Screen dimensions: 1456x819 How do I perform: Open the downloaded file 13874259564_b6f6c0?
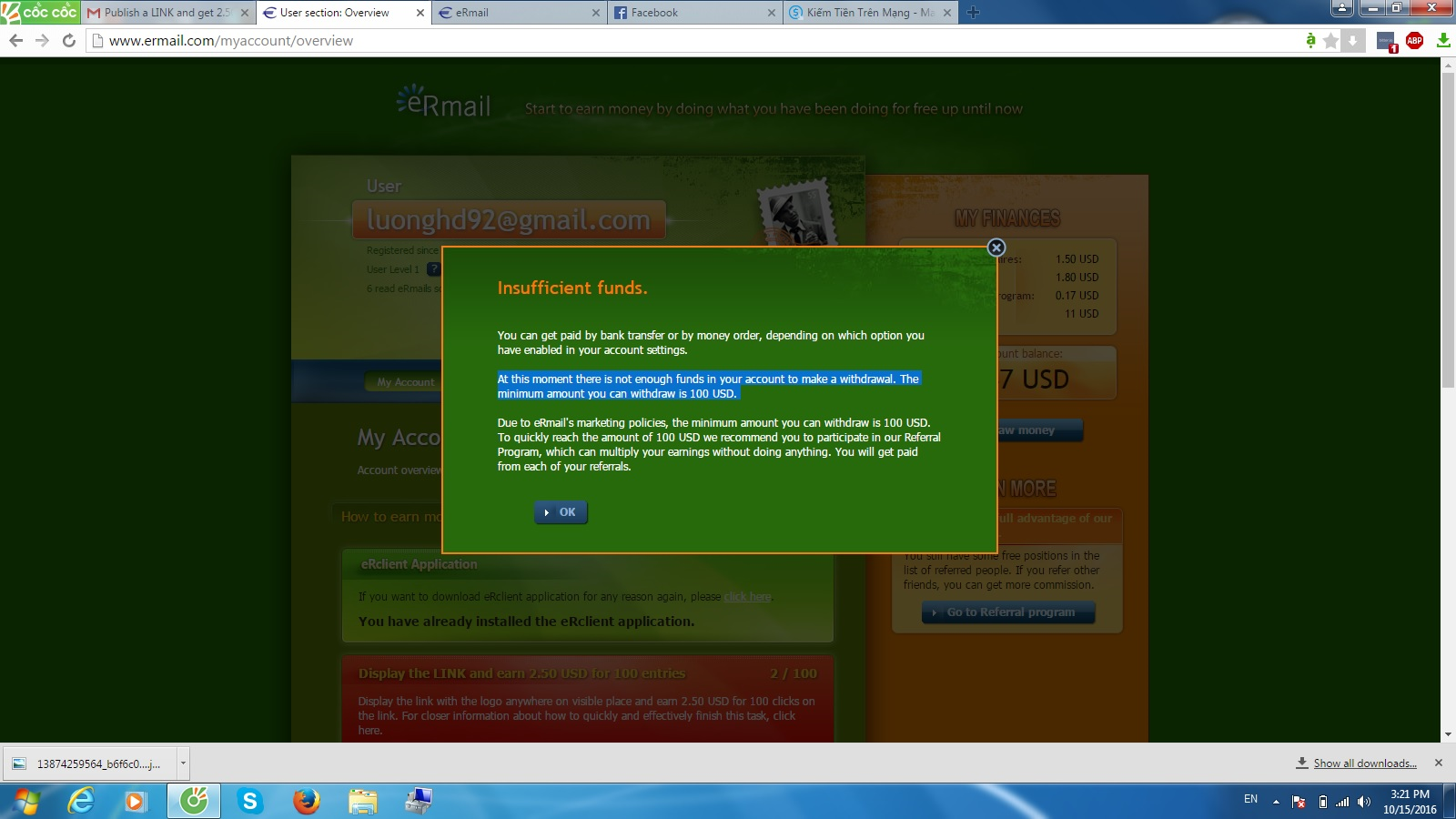(89, 763)
